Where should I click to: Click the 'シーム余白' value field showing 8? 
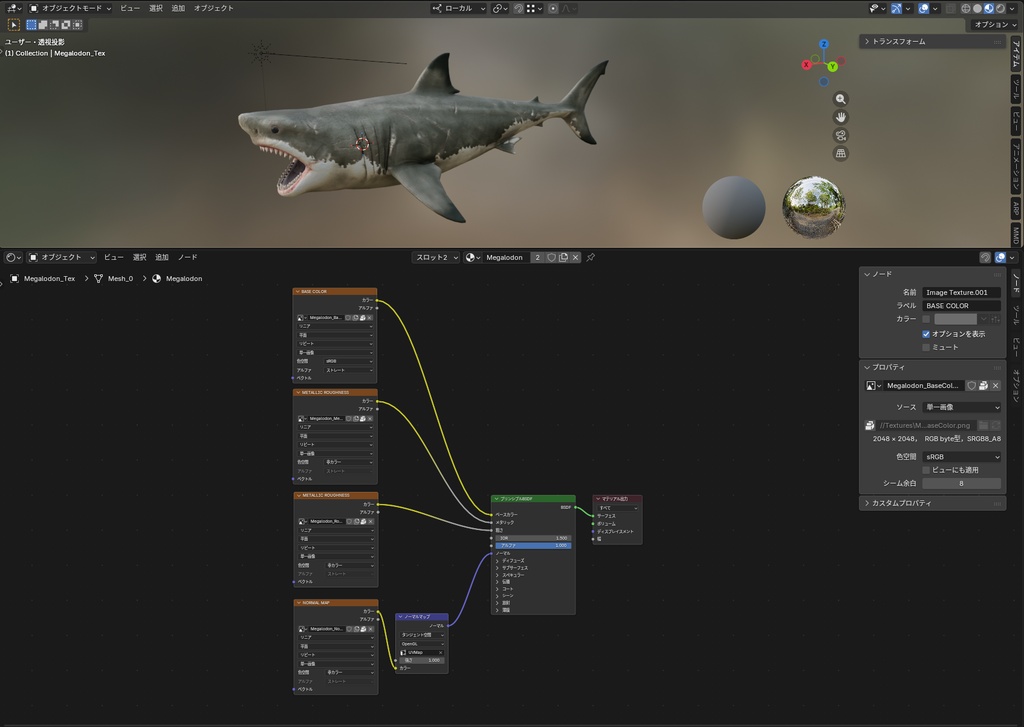[x=961, y=484]
